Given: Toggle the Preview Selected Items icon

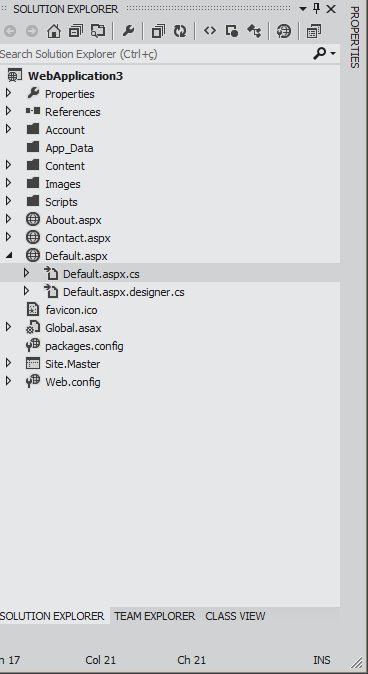Looking at the screenshot, I should click(313, 31).
